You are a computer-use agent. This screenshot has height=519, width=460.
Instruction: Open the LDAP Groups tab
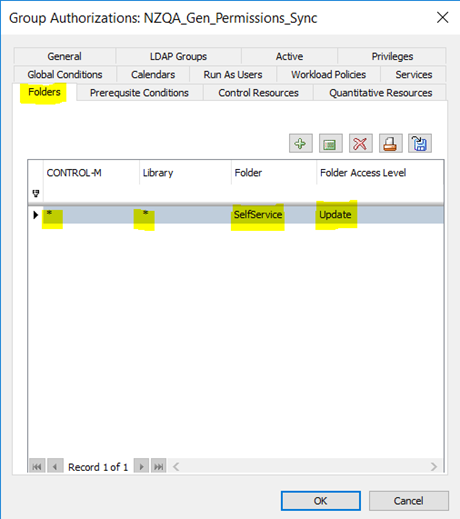[x=178, y=56]
